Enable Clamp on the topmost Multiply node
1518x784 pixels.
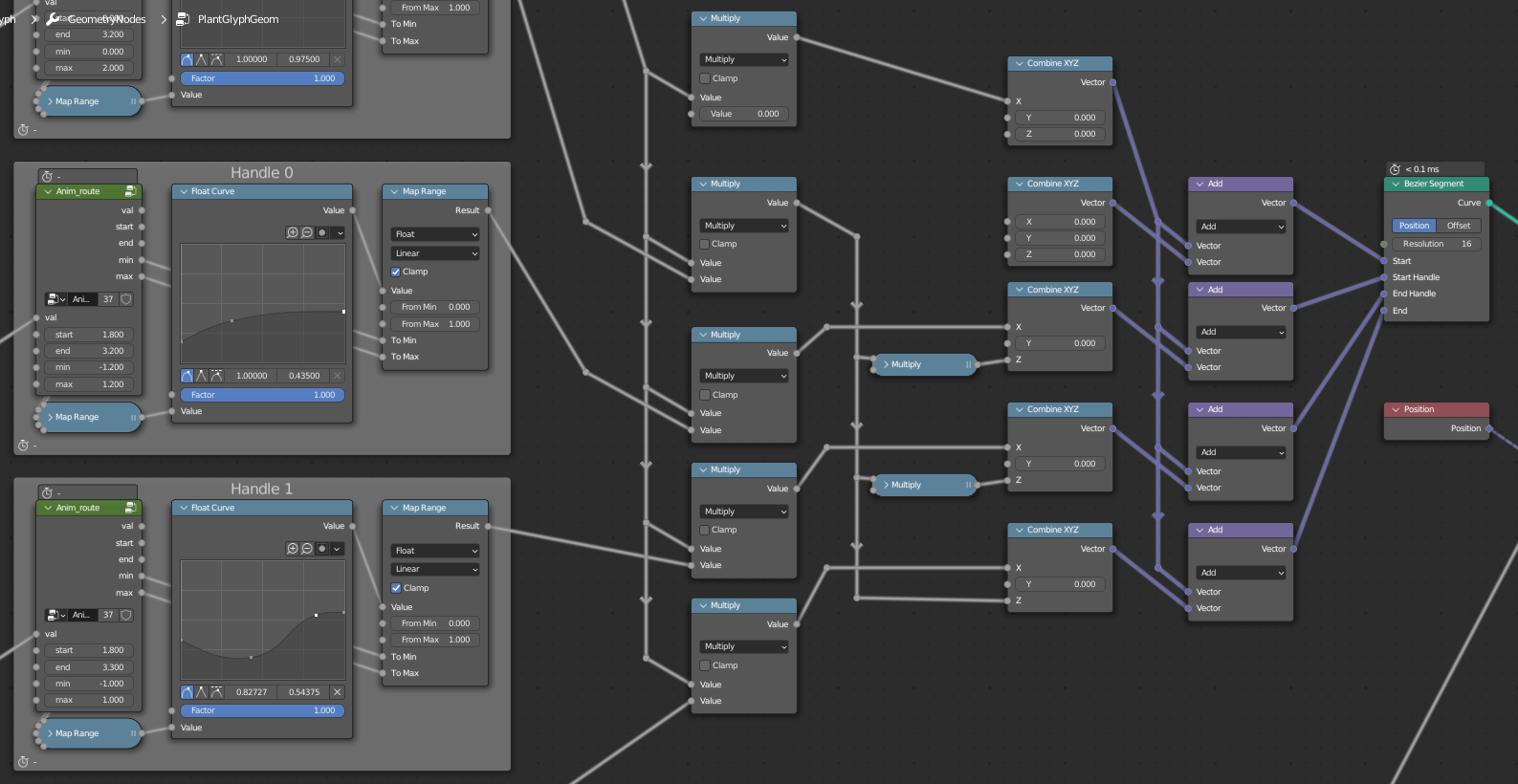(705, 78)
